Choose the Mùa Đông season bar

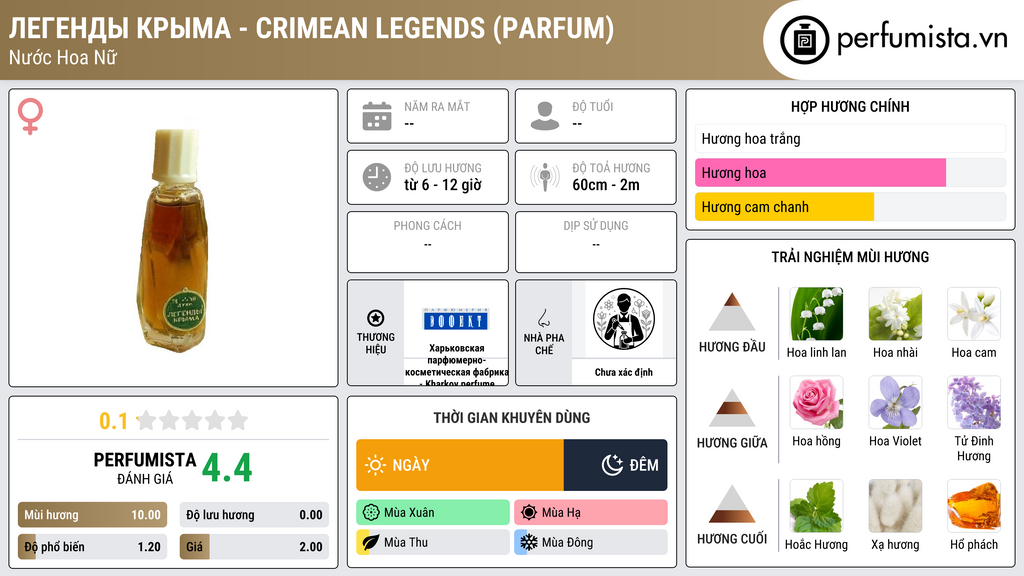(x=590, y=542)
